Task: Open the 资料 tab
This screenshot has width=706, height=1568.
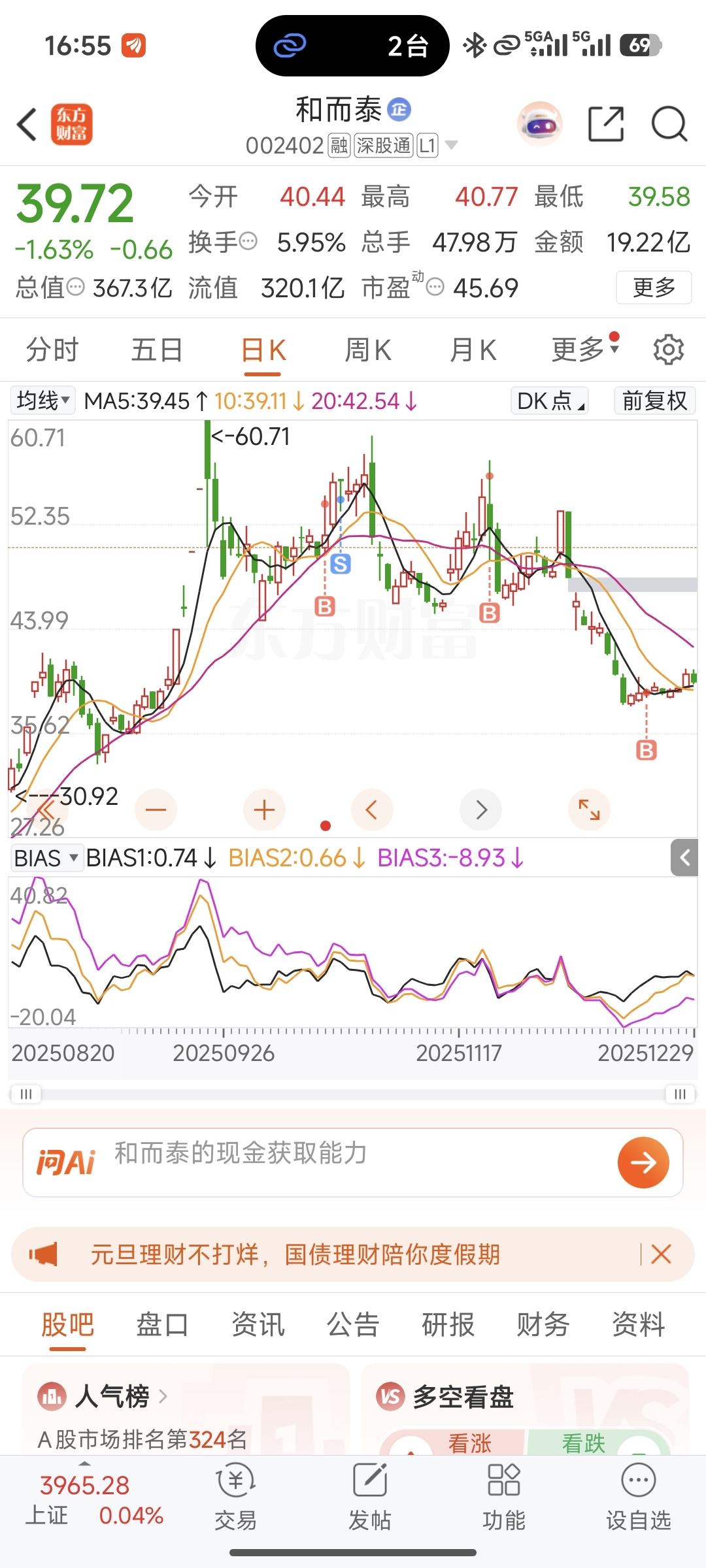Action: coord(638,1325)
